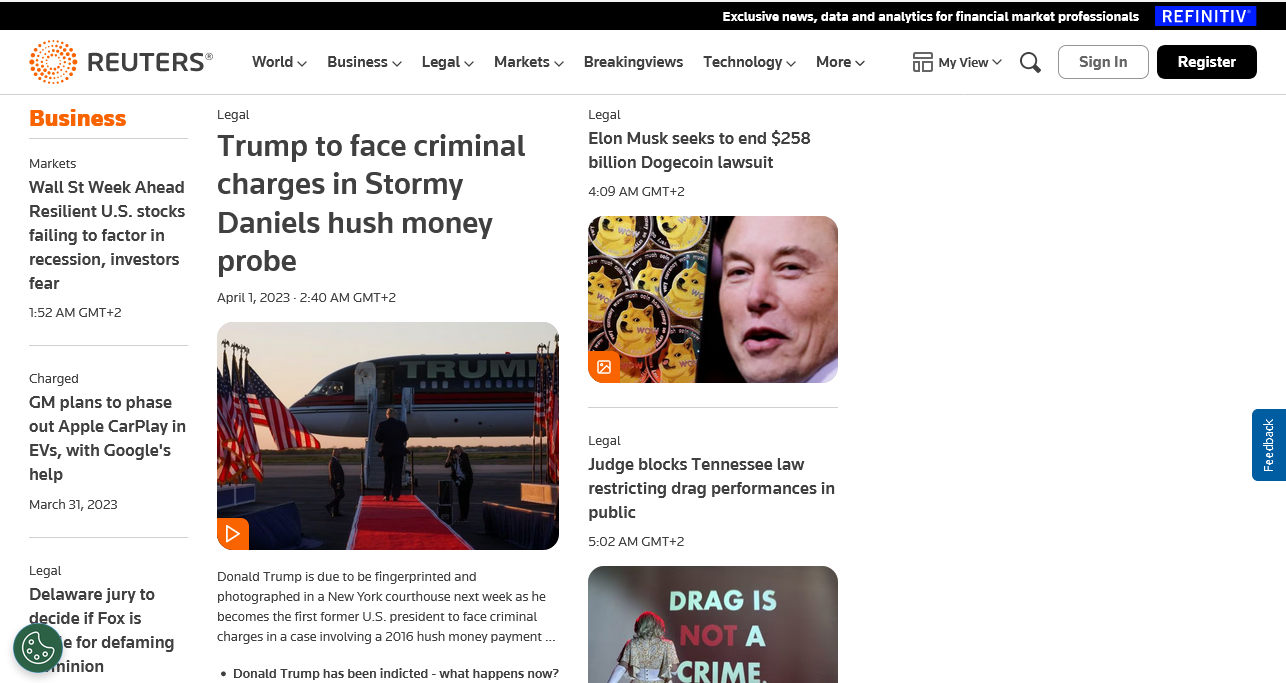Click the Reuters logo
This screenshot has width=1286, height=683.
click(121, 62)
